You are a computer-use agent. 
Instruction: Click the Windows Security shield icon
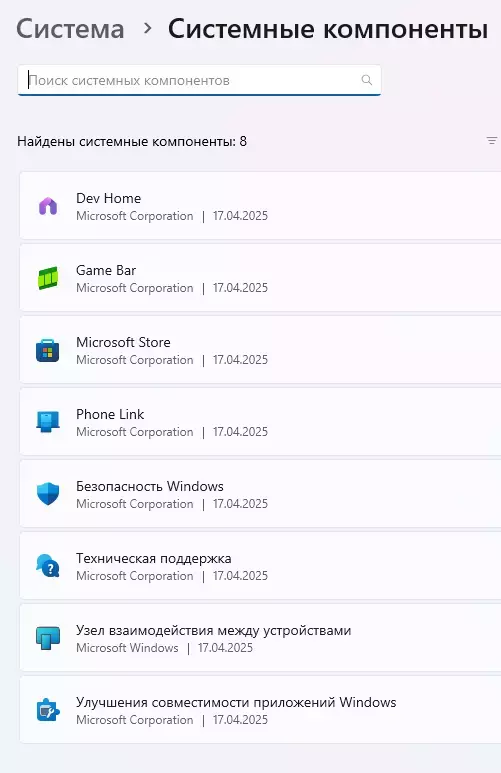[x=48, y=494]
